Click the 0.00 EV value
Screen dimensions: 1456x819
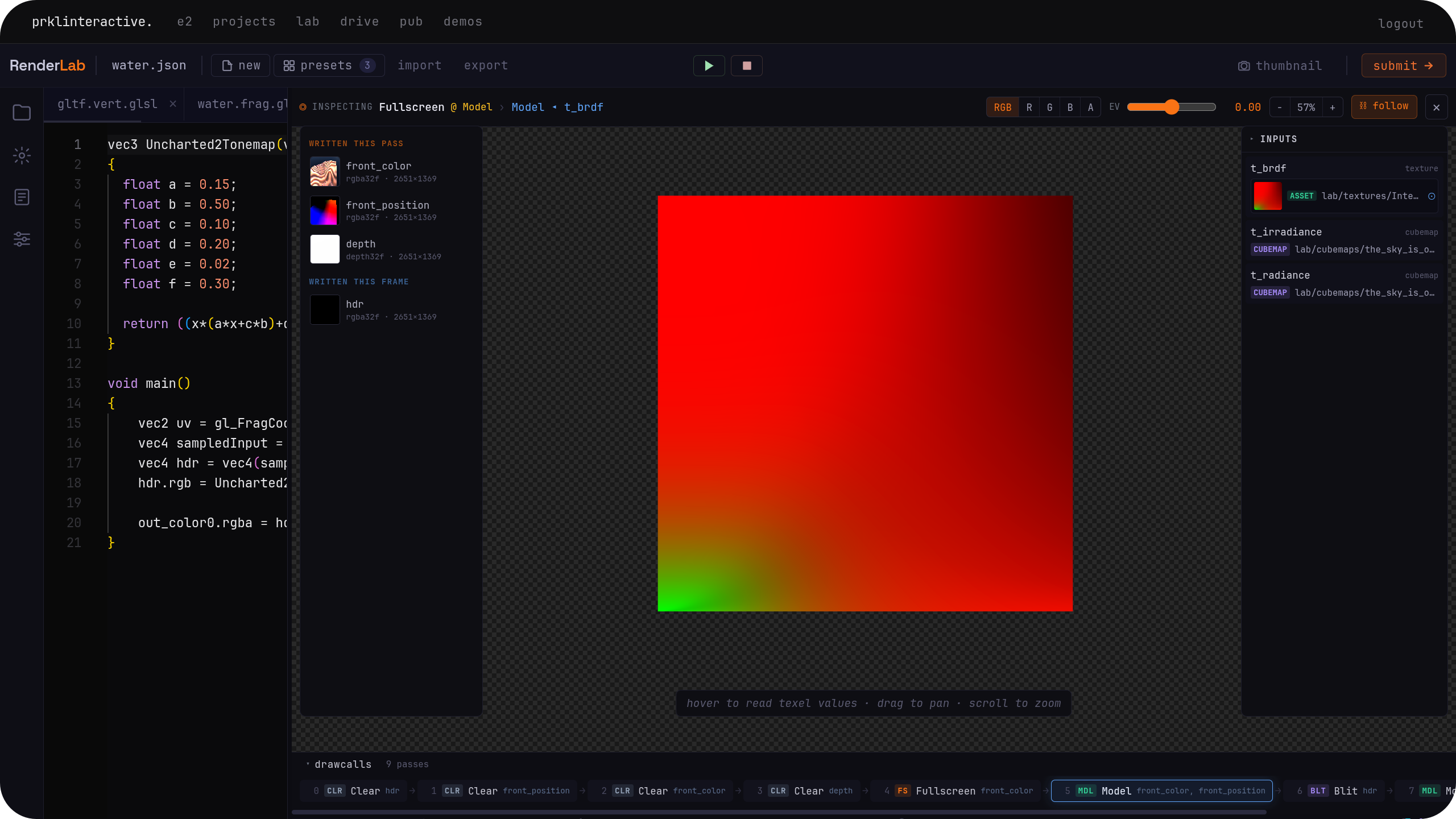[x=1247, y=107]
